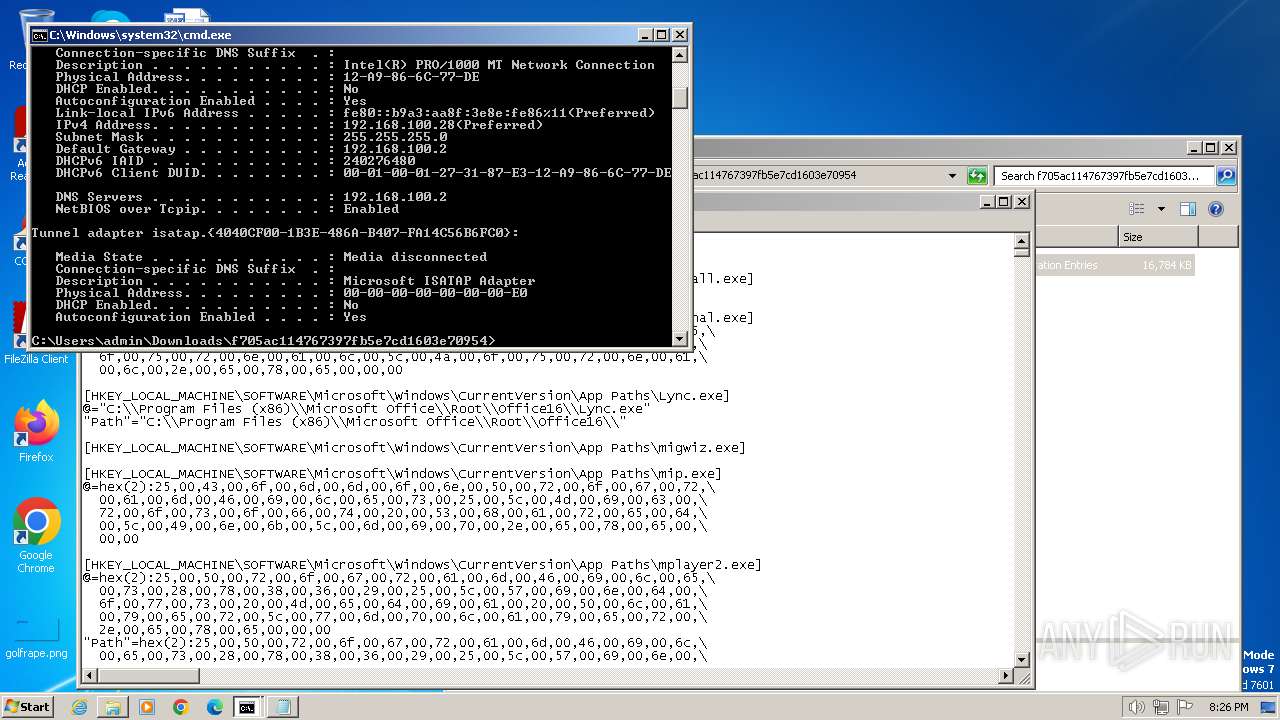Click the Explorer address path text
This screenshot has width=1280, height=720.
coord(774,175)
